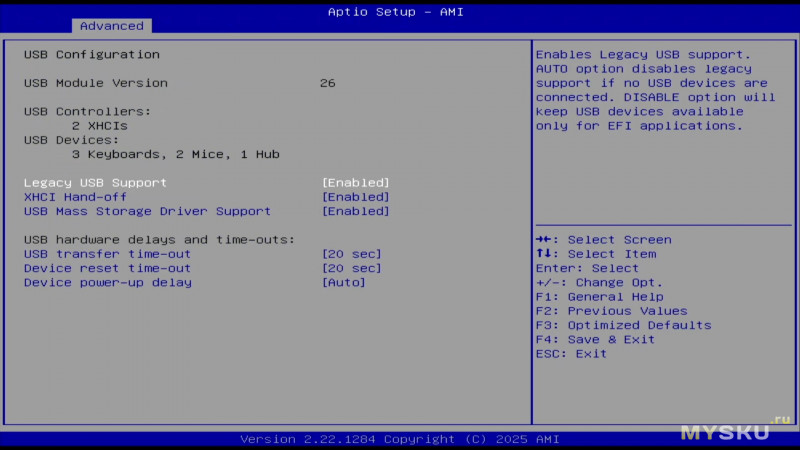This screenshot has height=450, width=800.
Task: Open the Device power-up delay [Auto] value
Action: point(344,283)
